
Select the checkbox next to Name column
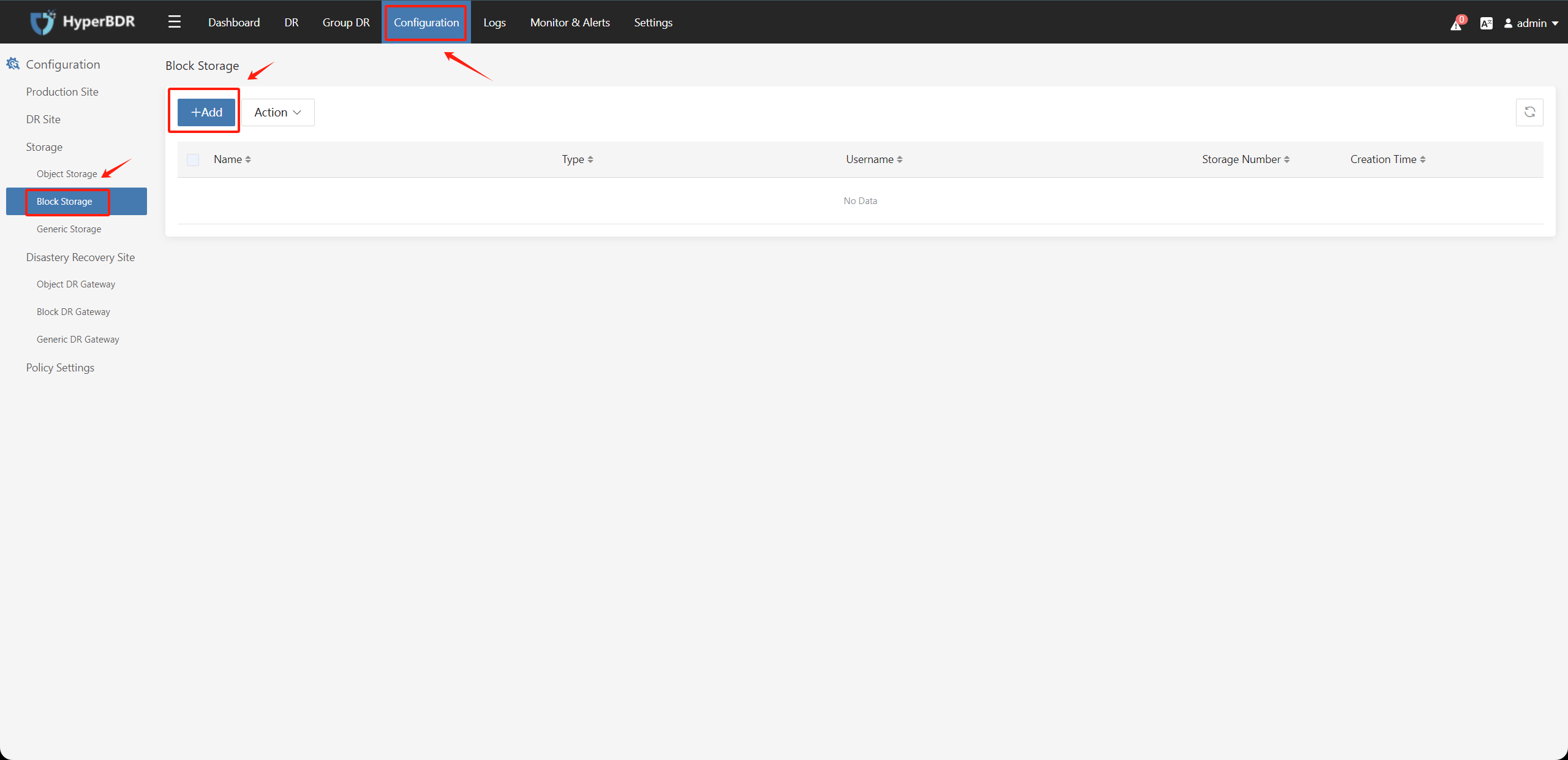click(193, 159)
